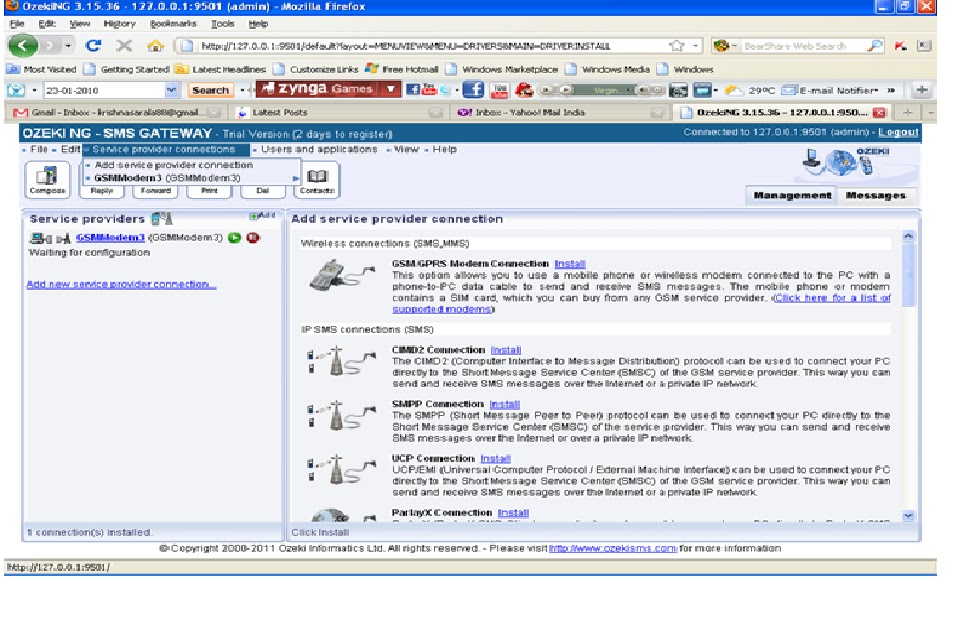Screen dimensions: 962x630
Task: Bookmark this page with the star icon
Action: tap(677, 45)
